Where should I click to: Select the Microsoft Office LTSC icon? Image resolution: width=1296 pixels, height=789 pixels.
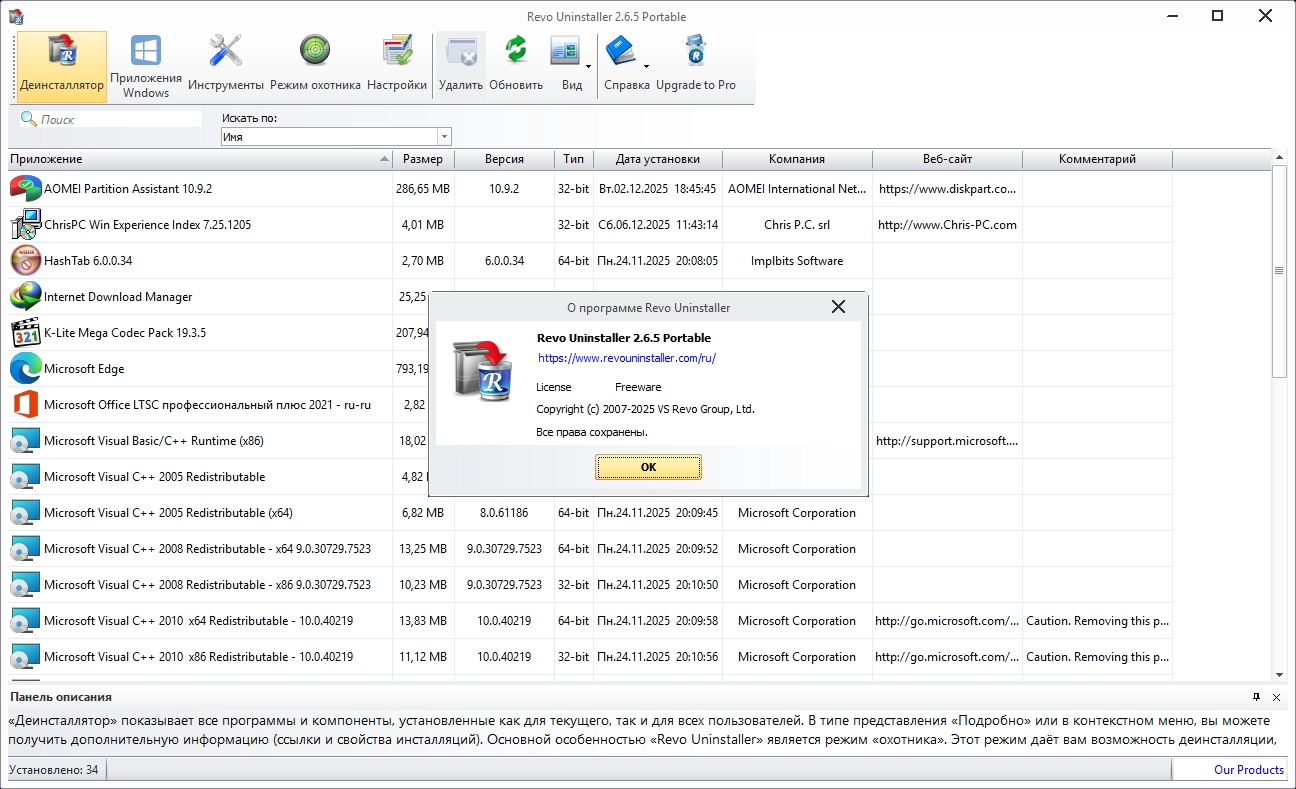point(25,404)
